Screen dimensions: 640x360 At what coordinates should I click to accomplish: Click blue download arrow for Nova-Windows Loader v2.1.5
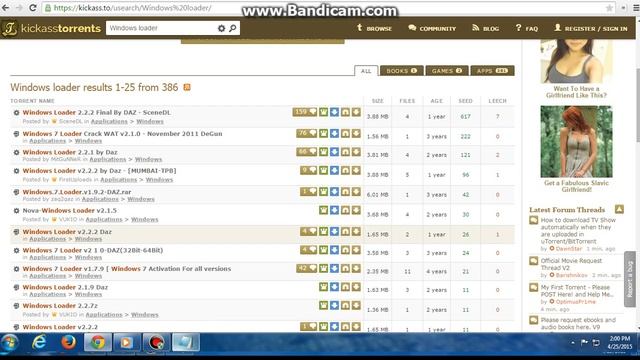334,210
